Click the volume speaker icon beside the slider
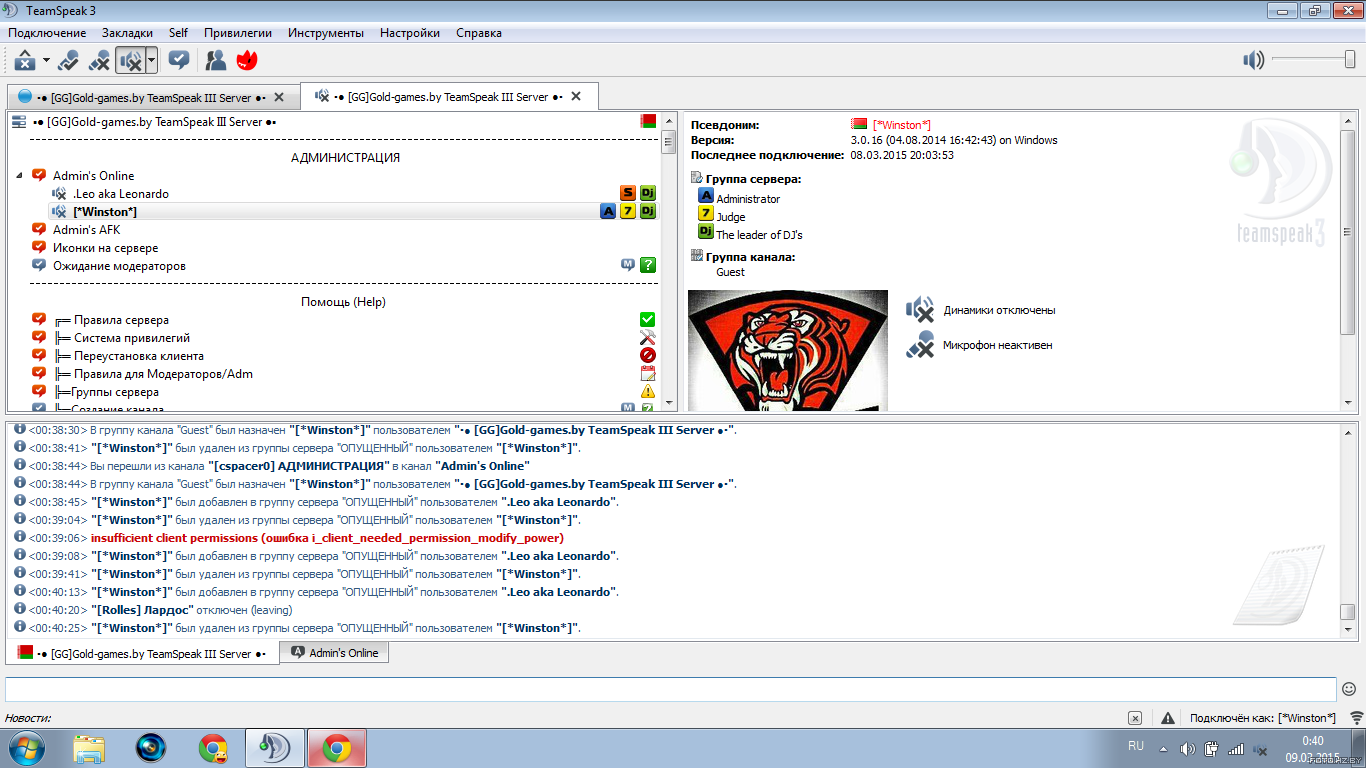Image resolution: width=1366 pixels, height=768 pixels. [1253, 60]
